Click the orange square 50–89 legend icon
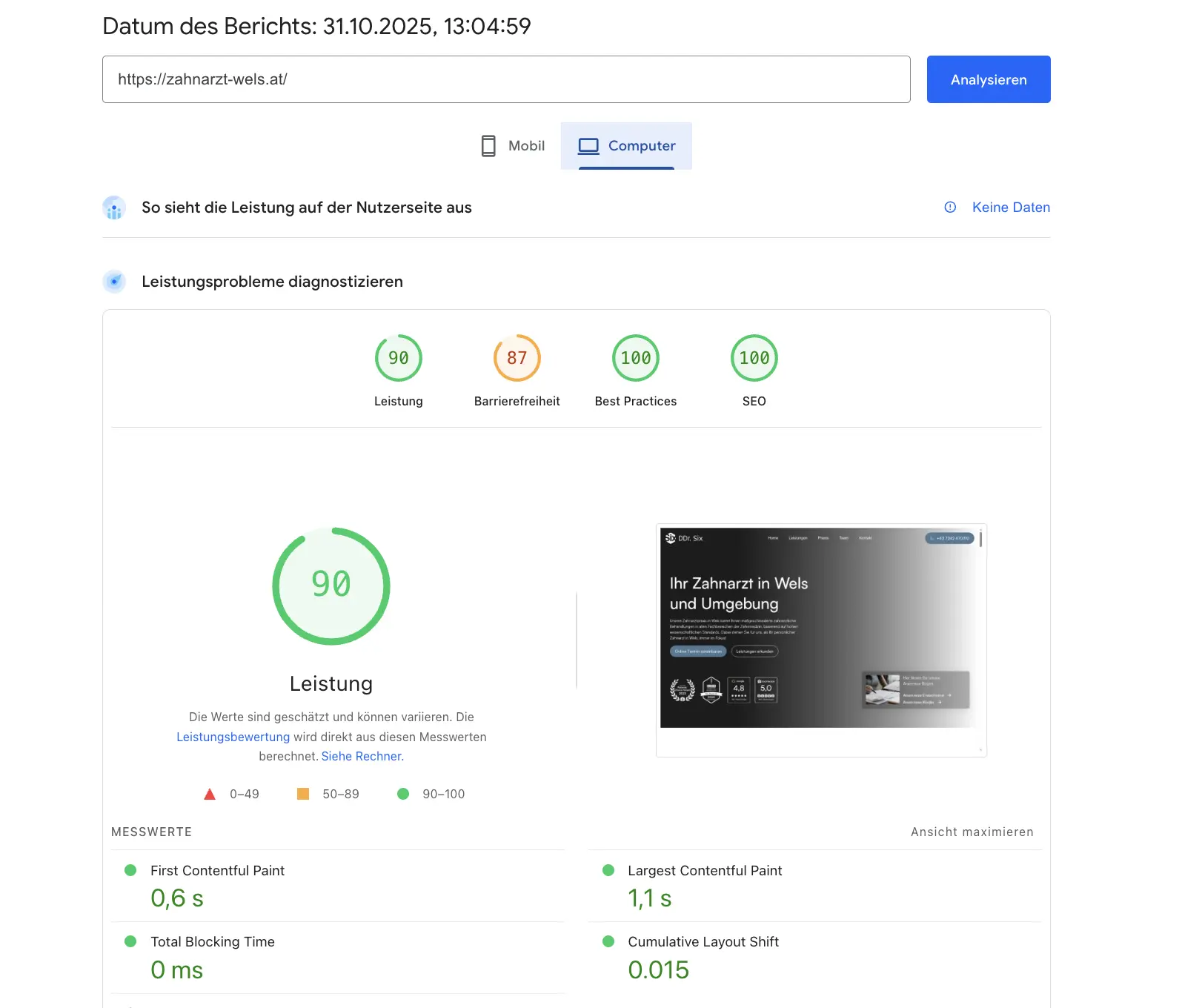1202x1008 pixels. point(303,794)
